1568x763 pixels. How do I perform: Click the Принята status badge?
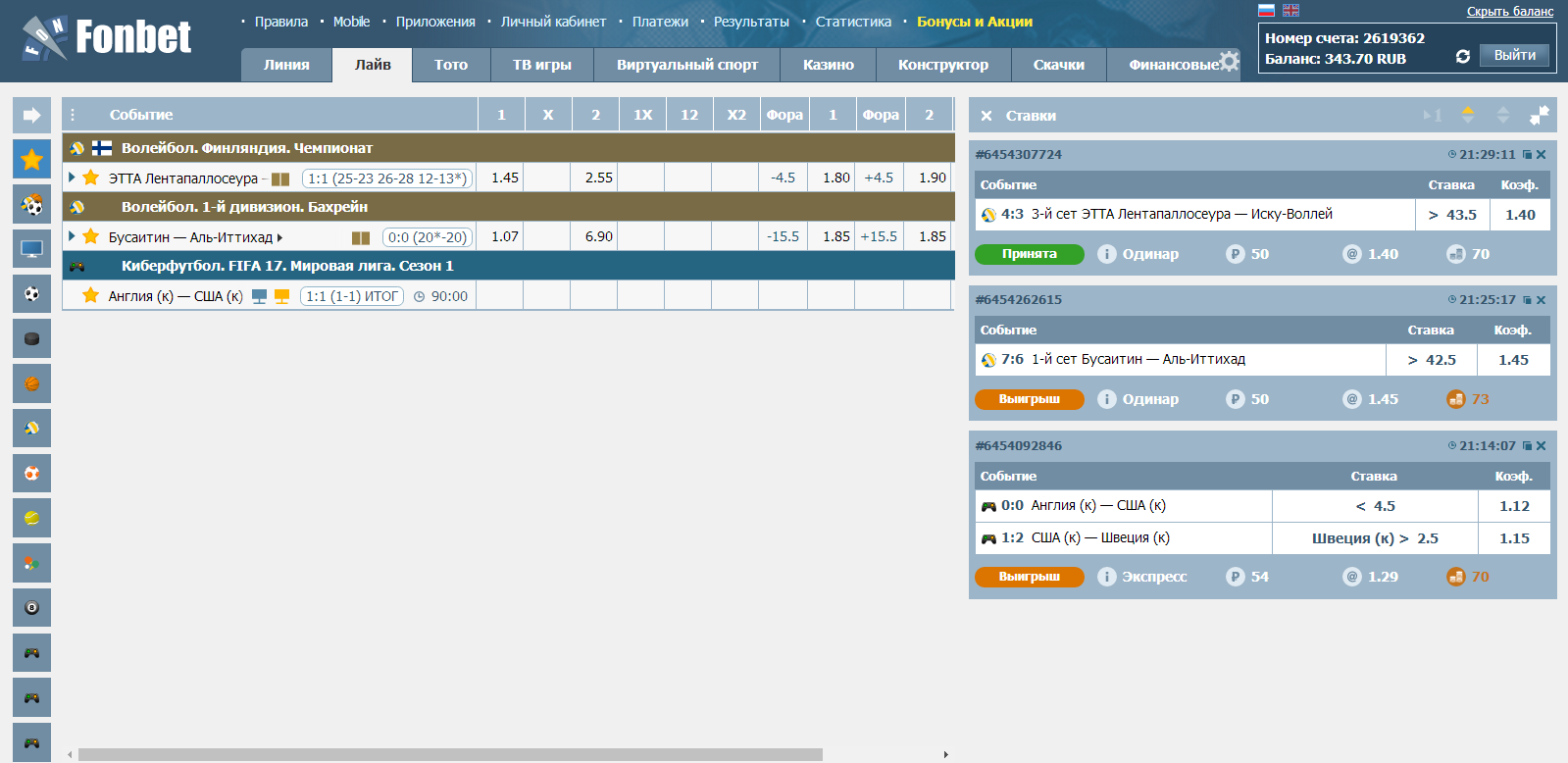tap(1030, 254)
